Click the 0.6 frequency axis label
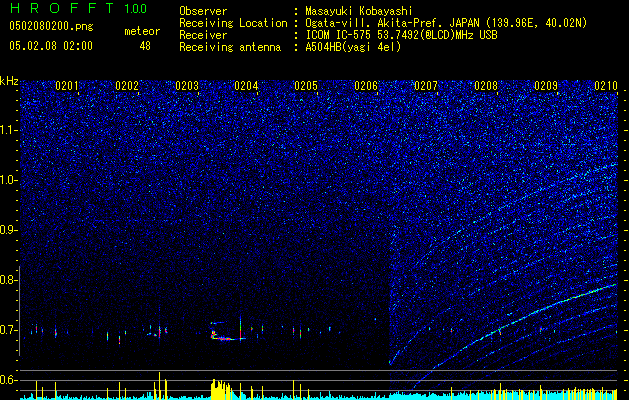Image resolution: width=629 pixels, height=400 pixels. [x=9, y=380]
